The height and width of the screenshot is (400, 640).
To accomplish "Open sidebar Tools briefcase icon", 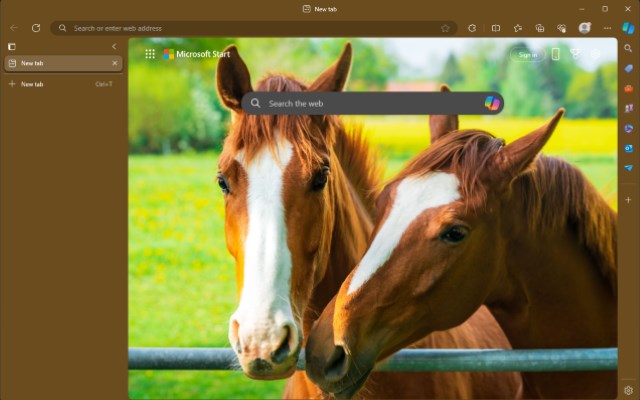I will click(629, 88).
